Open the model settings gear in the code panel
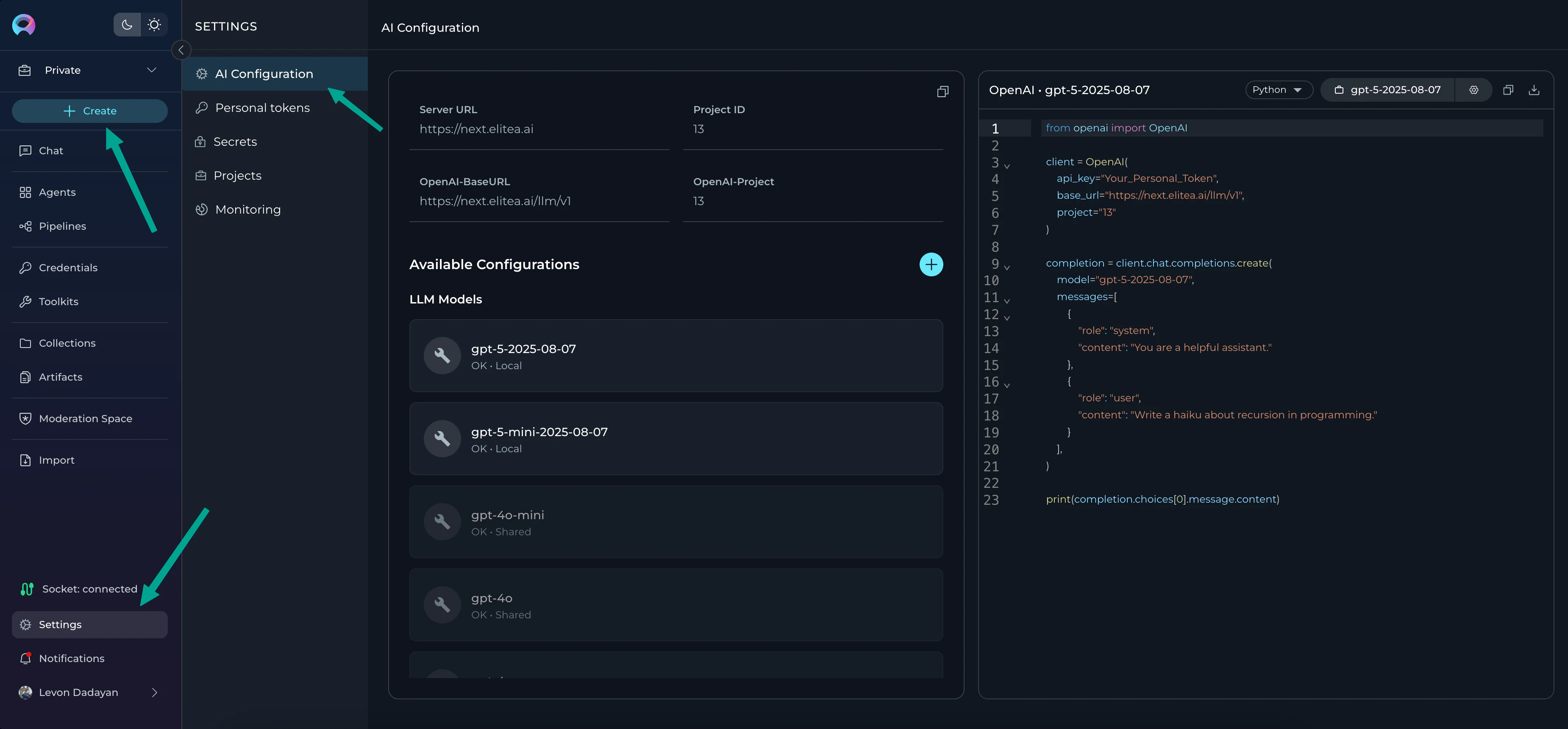 click(x=1473, y=90)
